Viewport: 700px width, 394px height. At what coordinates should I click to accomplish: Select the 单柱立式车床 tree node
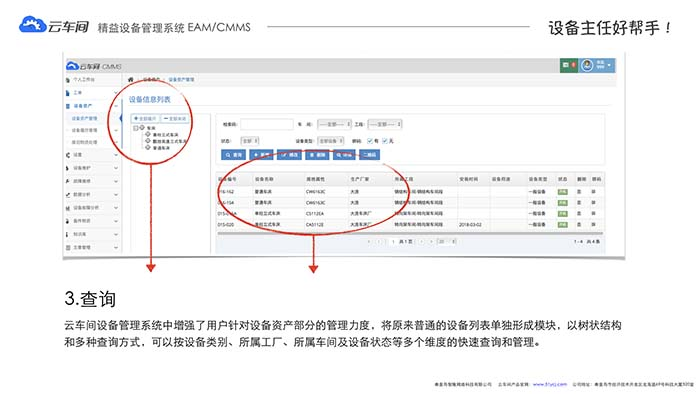pyautogui.click(x=165, y=135)
